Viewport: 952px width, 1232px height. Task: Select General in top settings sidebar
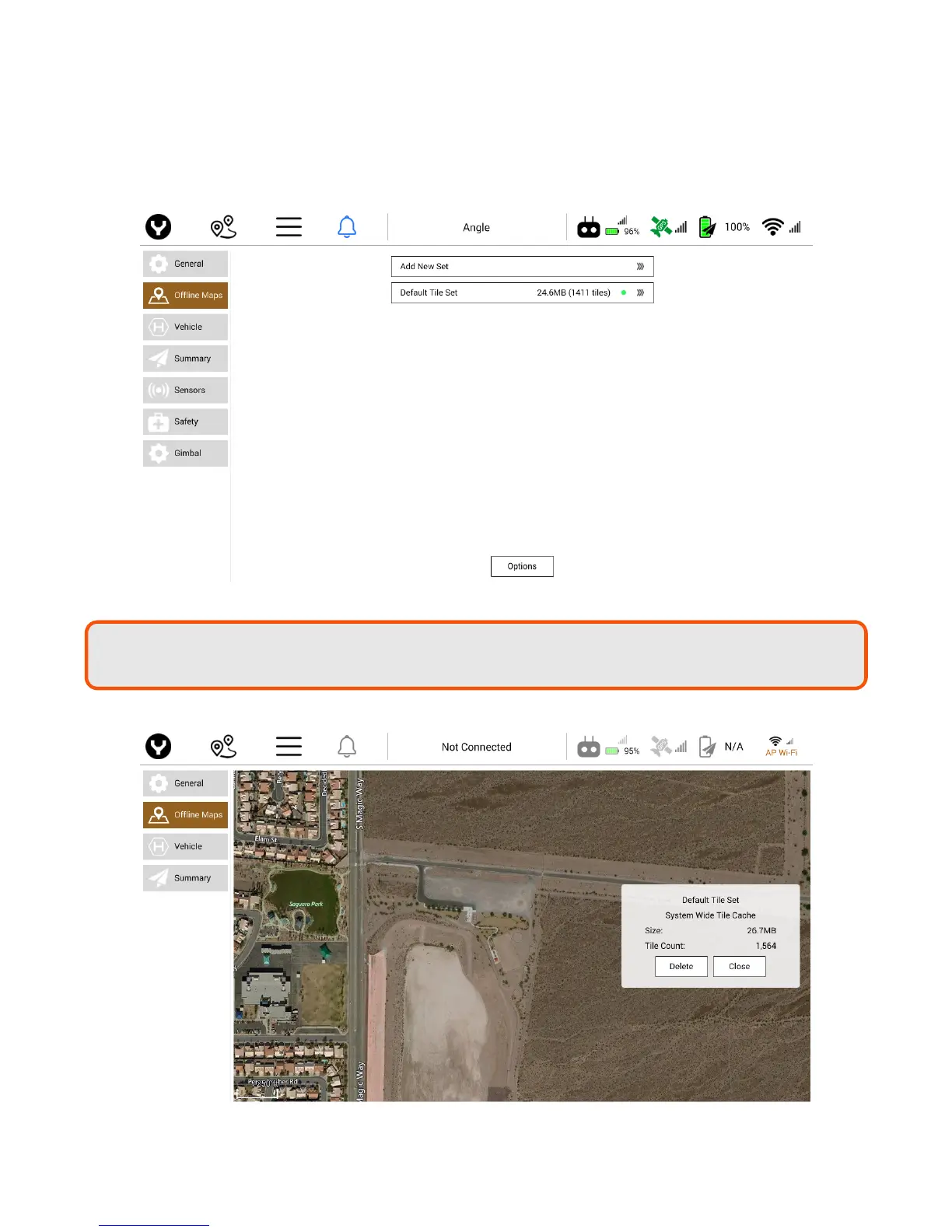pos(185,264)
